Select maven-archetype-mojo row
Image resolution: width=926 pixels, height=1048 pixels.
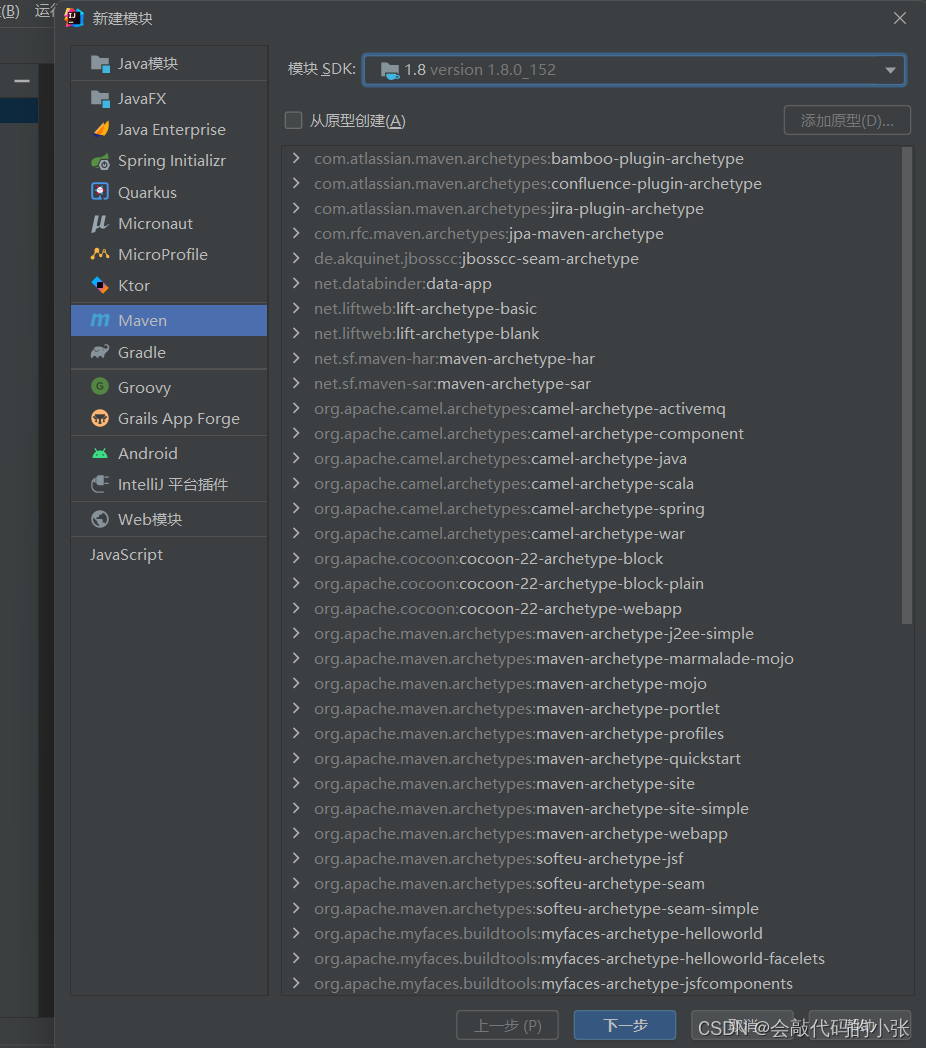[592, 683]
